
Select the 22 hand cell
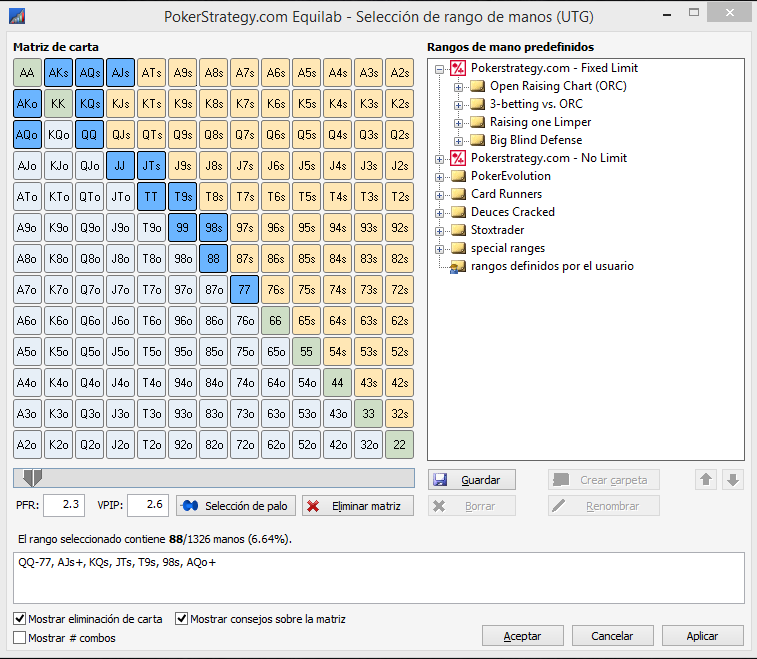coord(399,445)
